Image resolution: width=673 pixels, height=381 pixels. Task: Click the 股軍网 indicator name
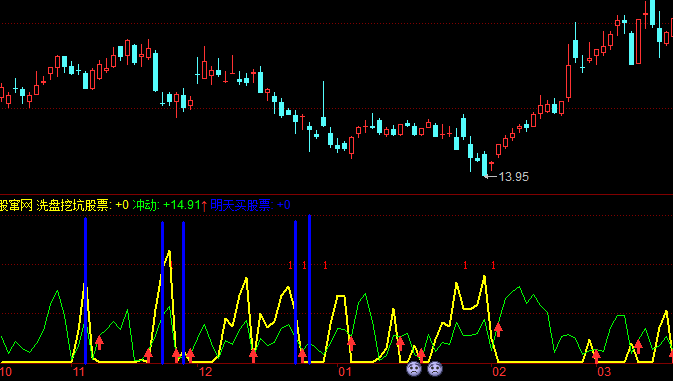pos(16,206)
